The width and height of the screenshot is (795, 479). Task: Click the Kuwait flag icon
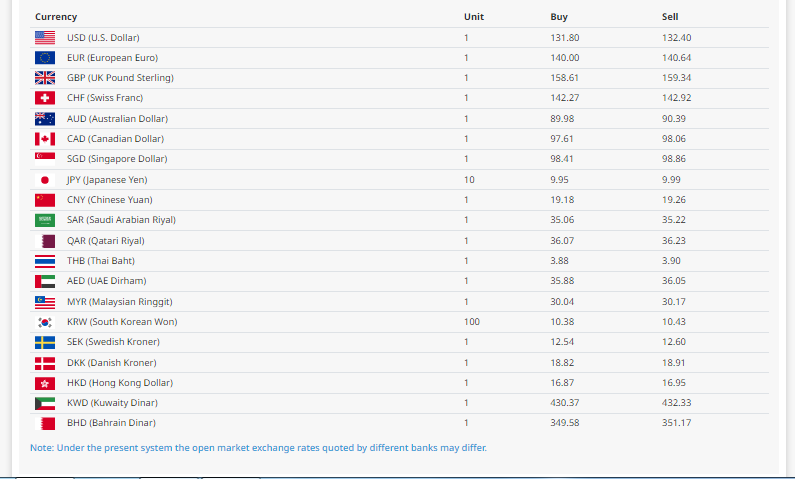[x=45, y=403]
